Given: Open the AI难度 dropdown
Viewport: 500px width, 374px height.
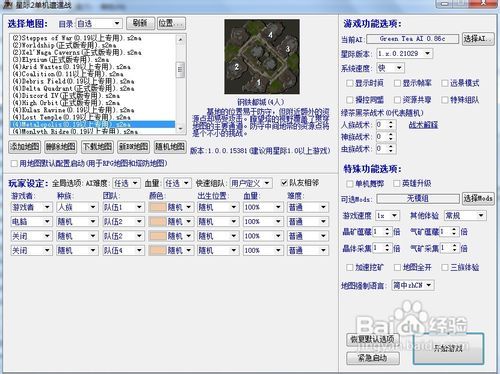Looking at the screenshot, I should point(126,183).
